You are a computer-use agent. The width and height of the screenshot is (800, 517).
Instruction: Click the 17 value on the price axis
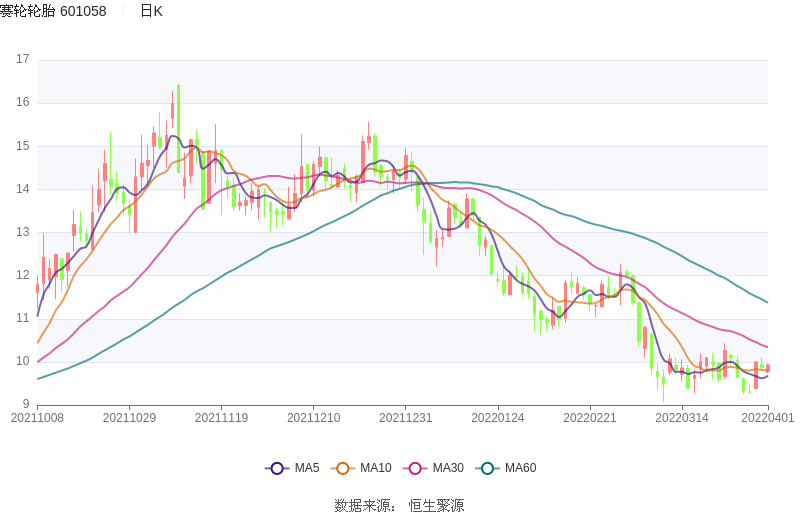tap(23, 59)
